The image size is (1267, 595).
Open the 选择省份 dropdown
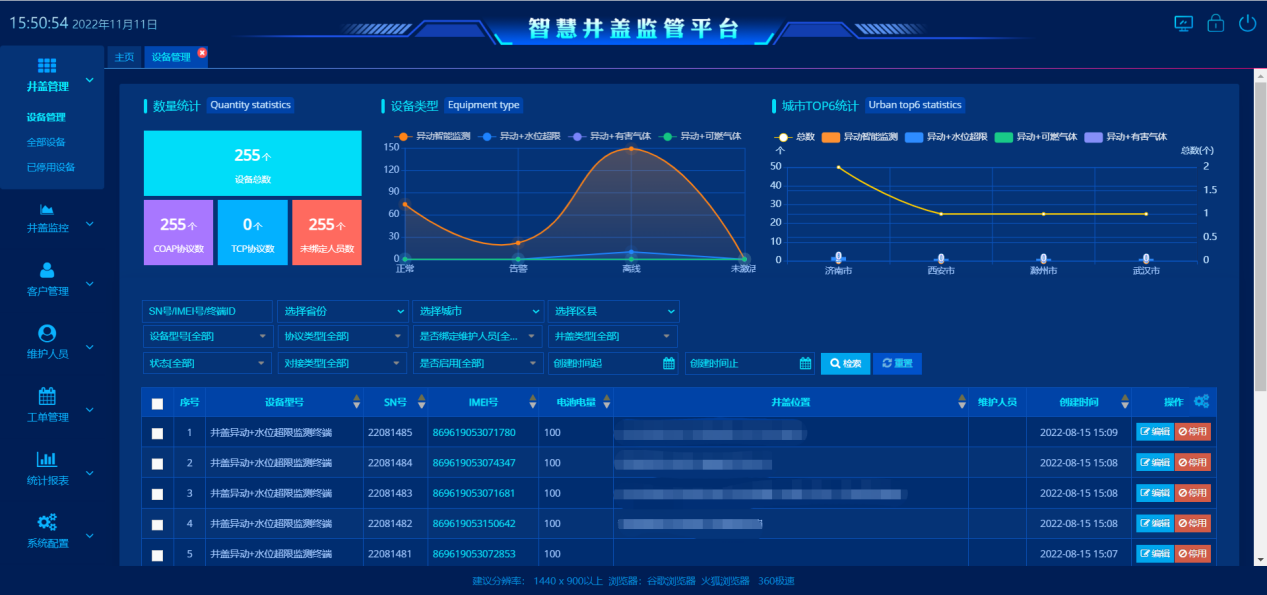tap(342, 311)
